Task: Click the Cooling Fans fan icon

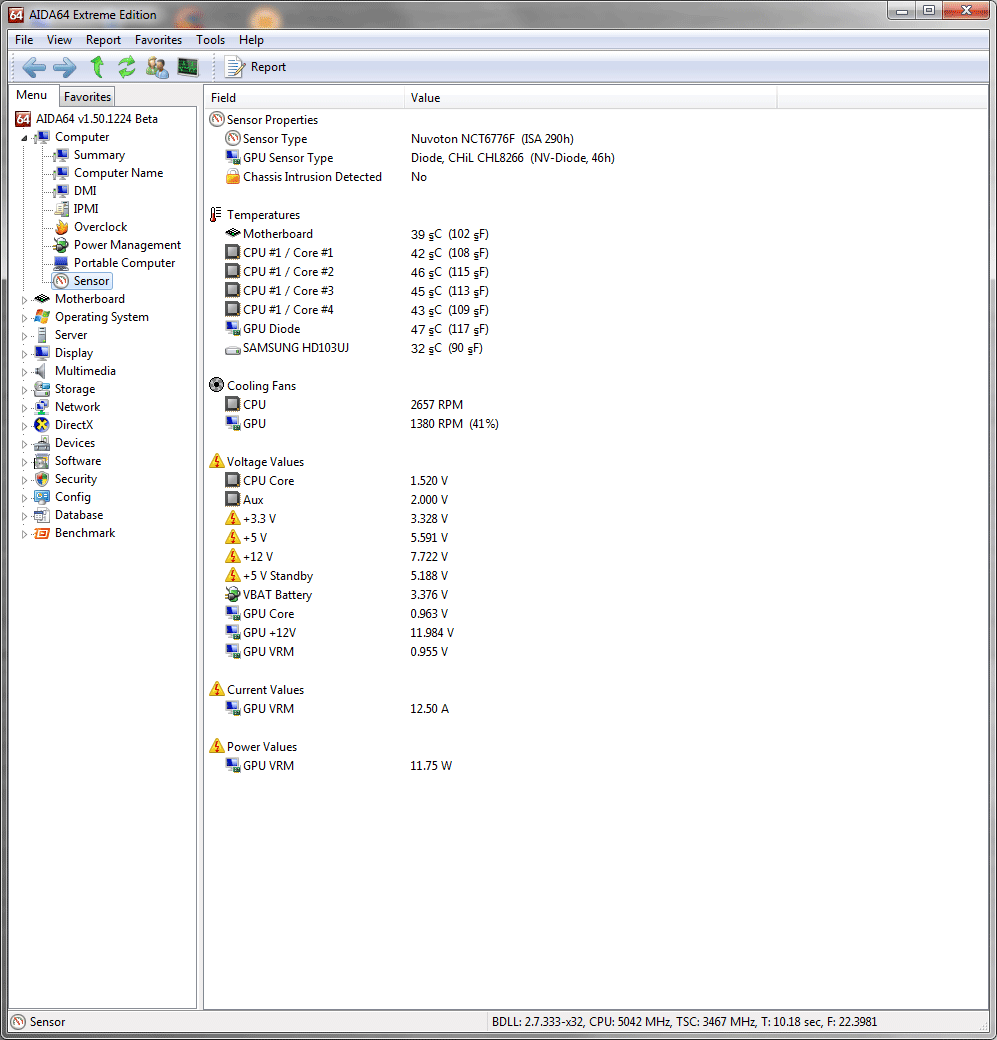Action: (216, 385)
